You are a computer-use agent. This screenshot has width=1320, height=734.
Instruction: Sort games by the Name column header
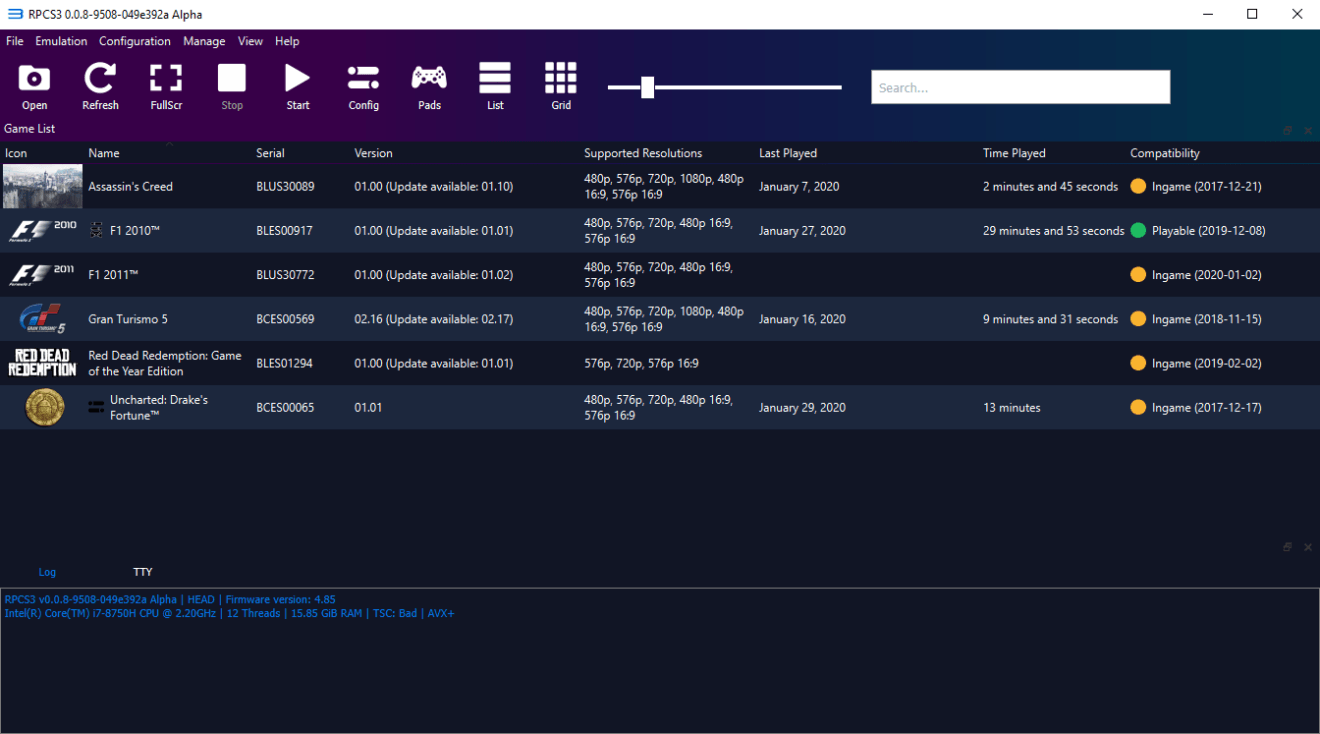[104, 153]
